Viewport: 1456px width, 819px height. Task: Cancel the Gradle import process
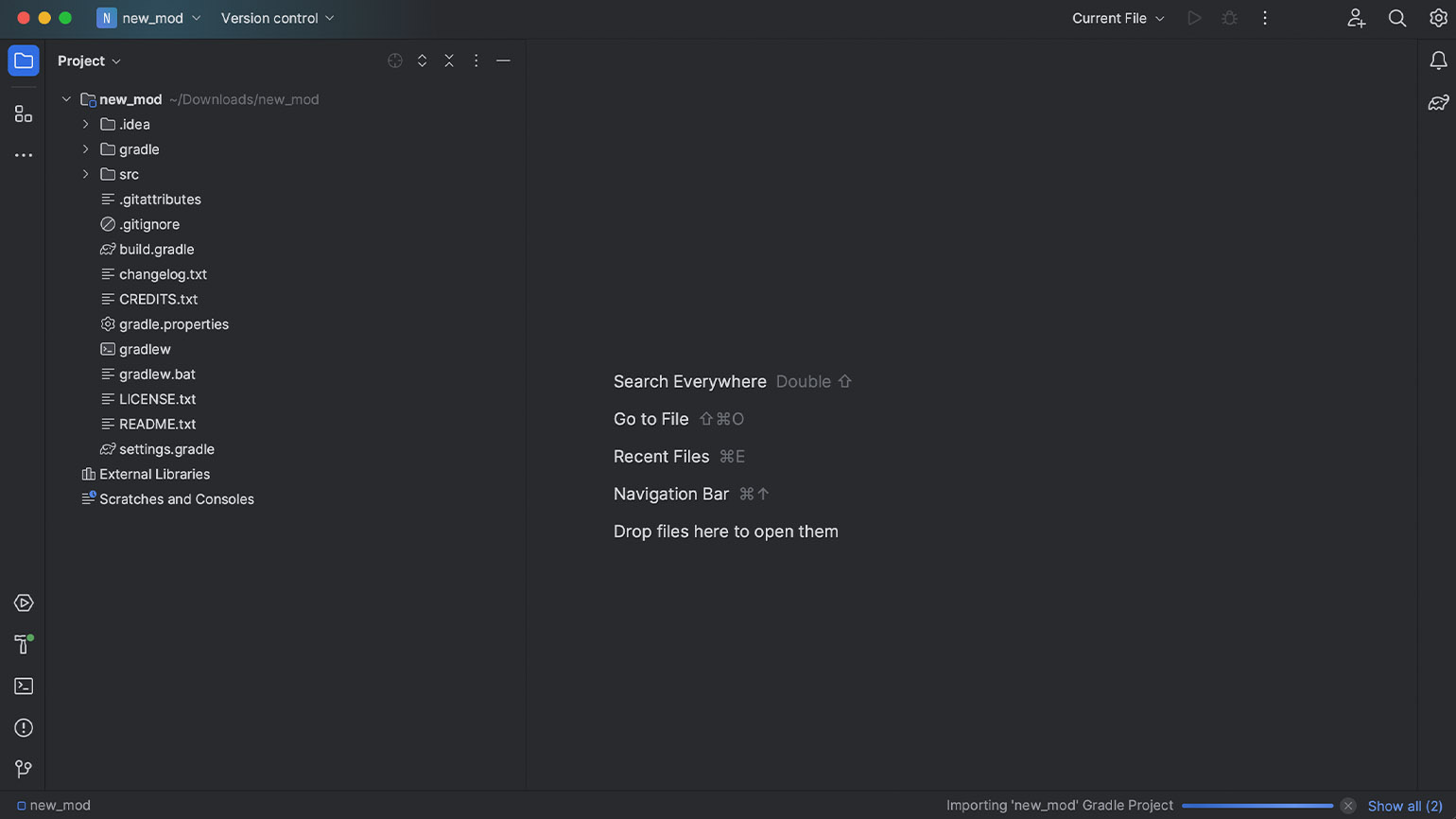[1348, 806]
